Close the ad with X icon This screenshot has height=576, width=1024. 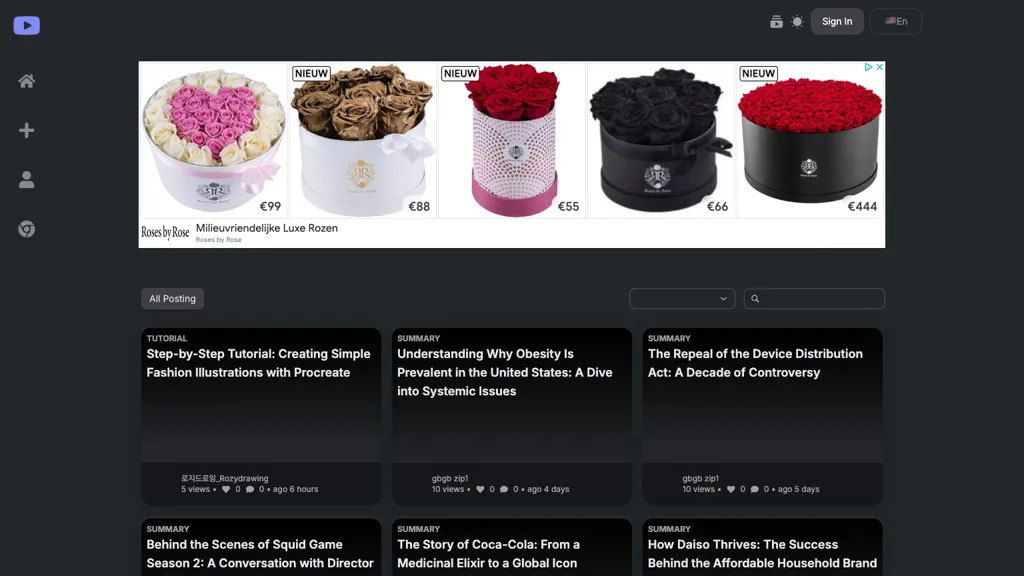(880, 67)
